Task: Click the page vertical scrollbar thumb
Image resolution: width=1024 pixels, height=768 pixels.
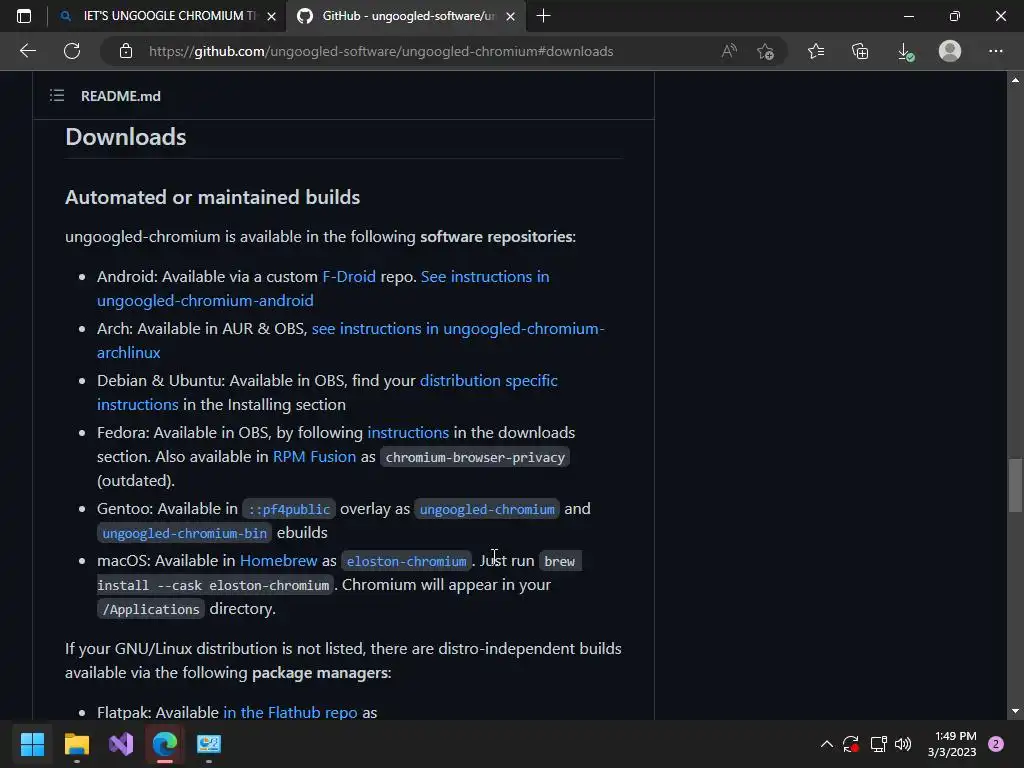Action: tap(1015, 486)
